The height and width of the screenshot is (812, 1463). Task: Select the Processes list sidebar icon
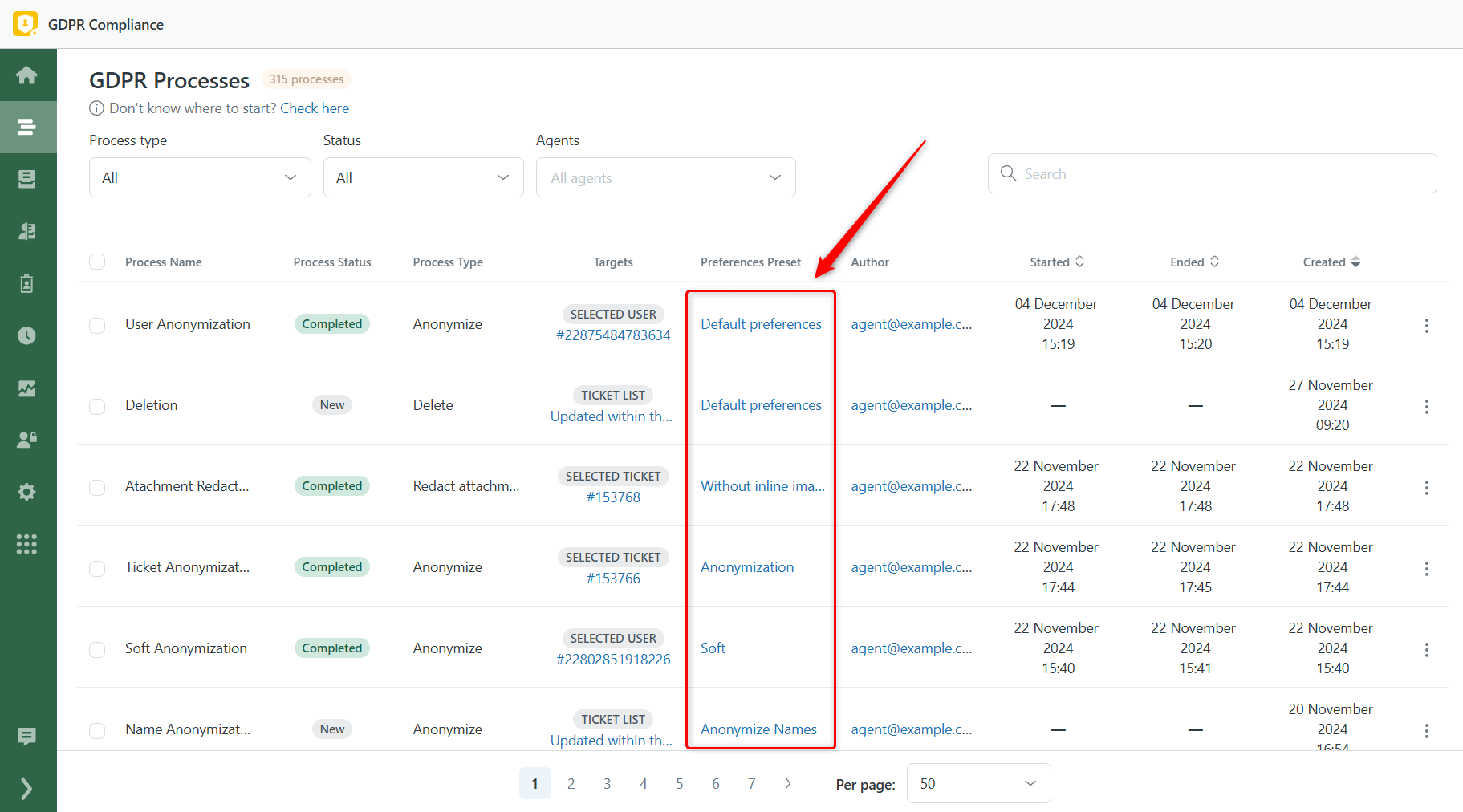coord(26,127)
